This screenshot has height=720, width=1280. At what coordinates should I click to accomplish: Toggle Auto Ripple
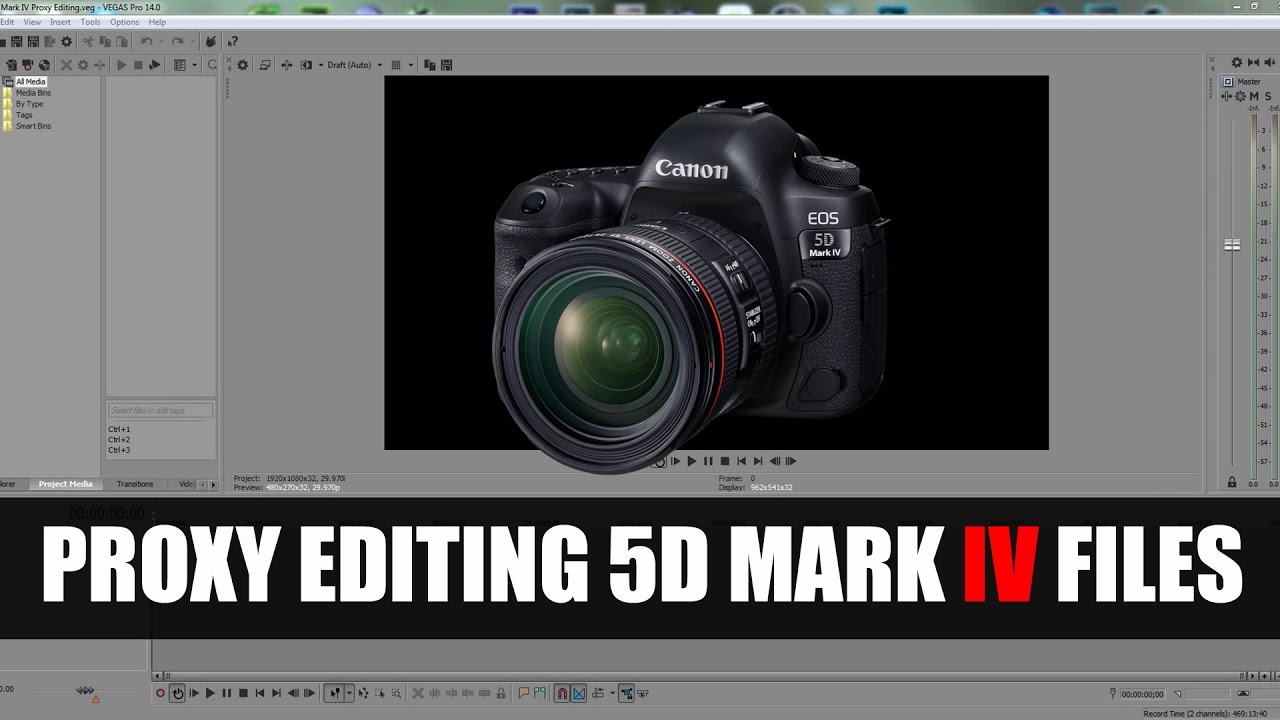(x=597, y=692)
